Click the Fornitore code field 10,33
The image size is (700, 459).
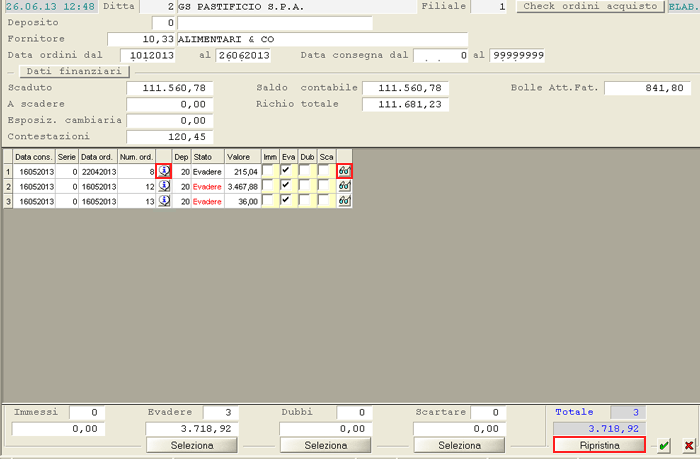(x=142, y=39)
